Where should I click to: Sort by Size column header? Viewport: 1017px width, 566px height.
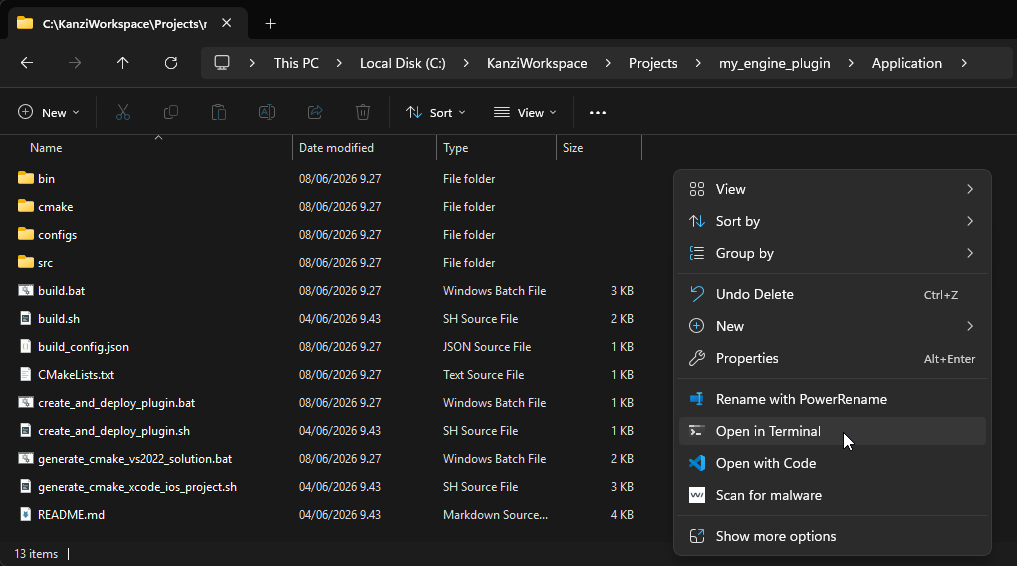click(x=573, y=148)
